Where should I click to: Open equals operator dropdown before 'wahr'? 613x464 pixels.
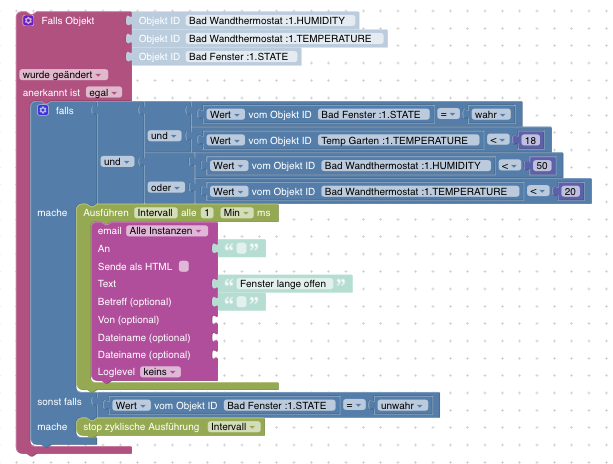tap(448, 114)
